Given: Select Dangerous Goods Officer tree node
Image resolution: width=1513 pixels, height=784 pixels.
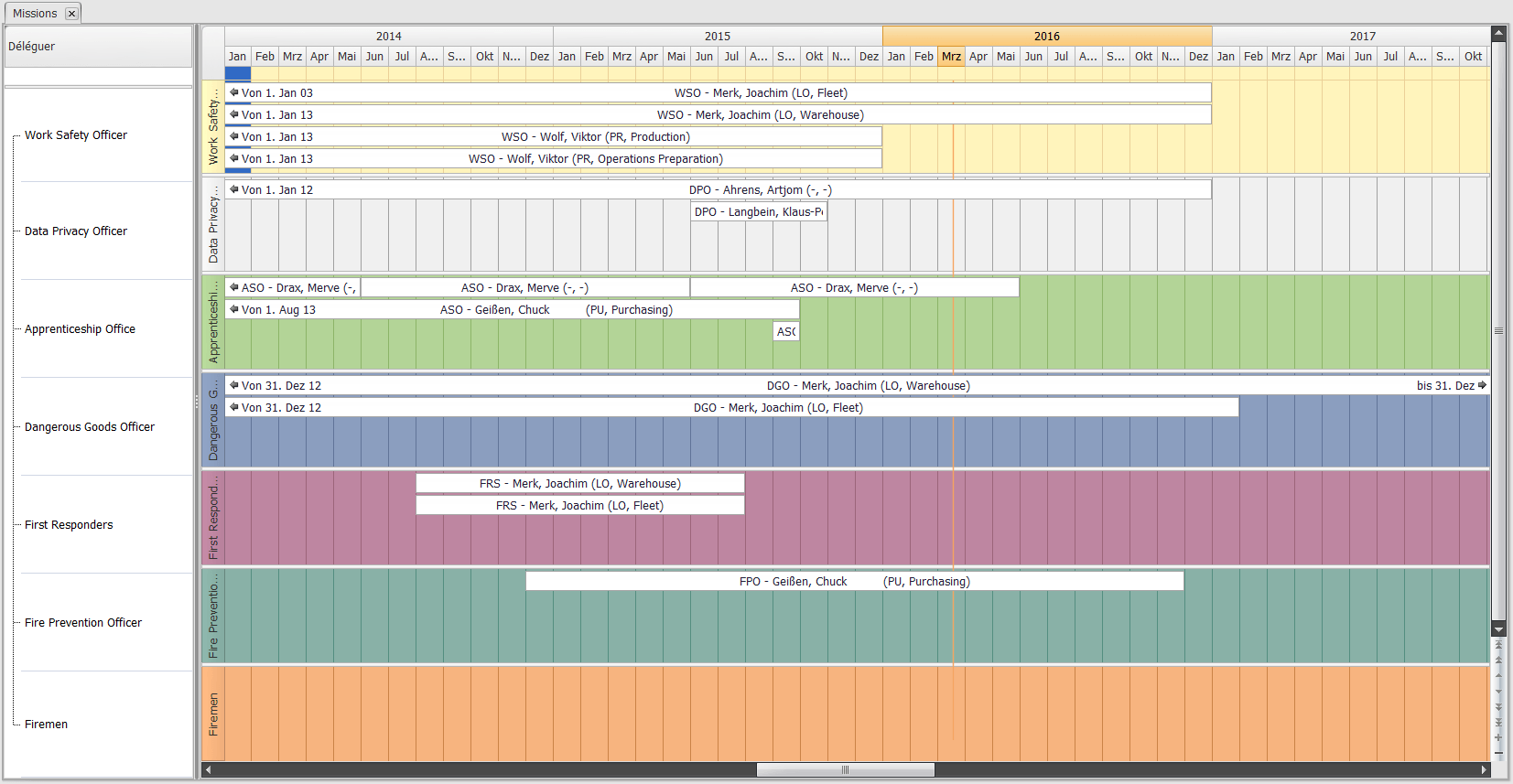Looking at the screenshot, I should tap(90, 427).
